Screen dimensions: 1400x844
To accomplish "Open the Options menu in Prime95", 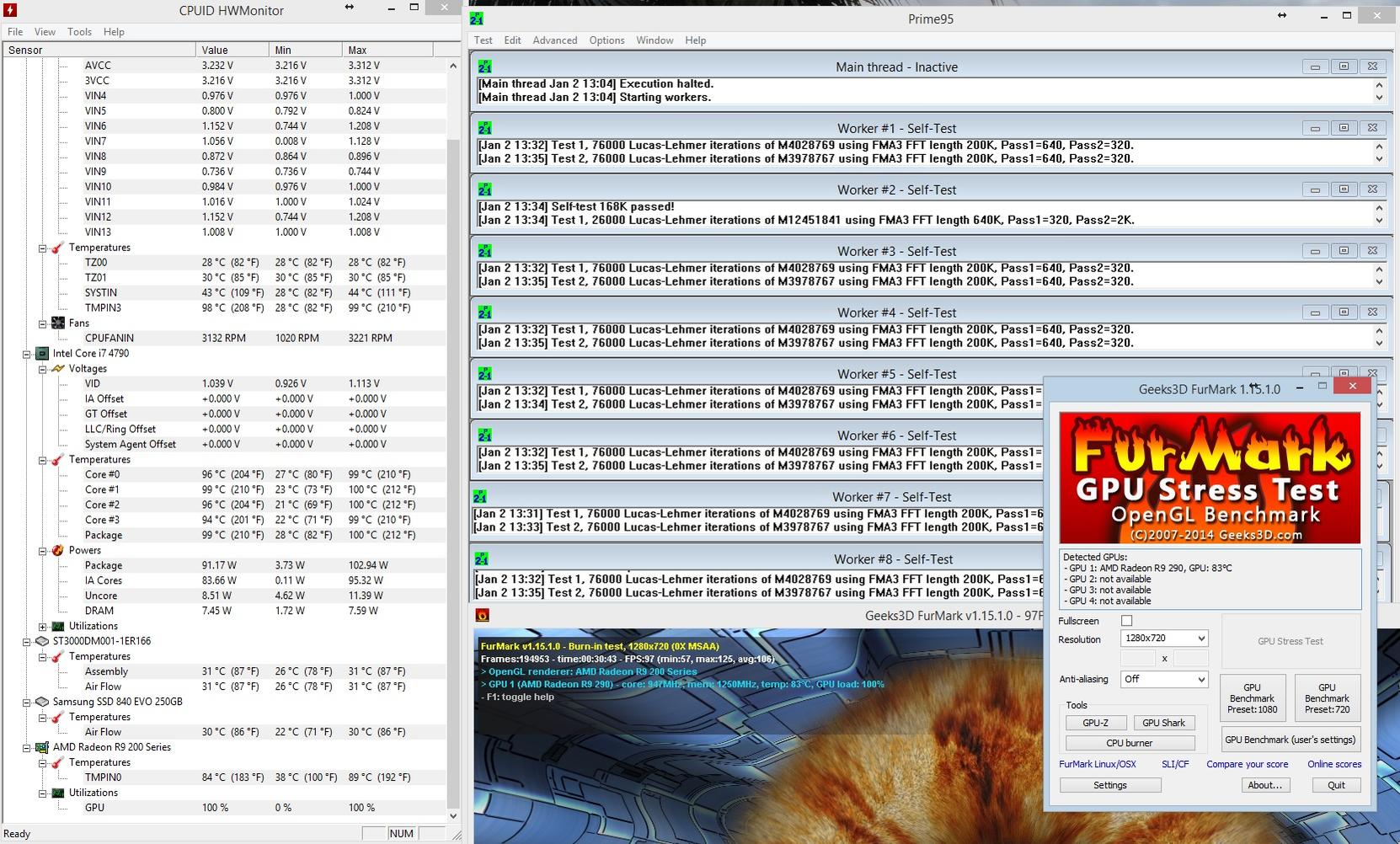I will tap(606, 40).
